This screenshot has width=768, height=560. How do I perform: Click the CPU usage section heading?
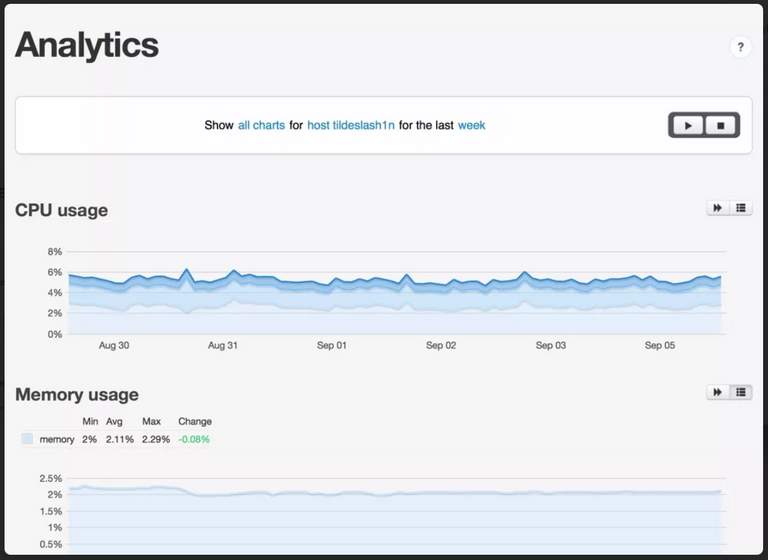click(x=61, y=210)
